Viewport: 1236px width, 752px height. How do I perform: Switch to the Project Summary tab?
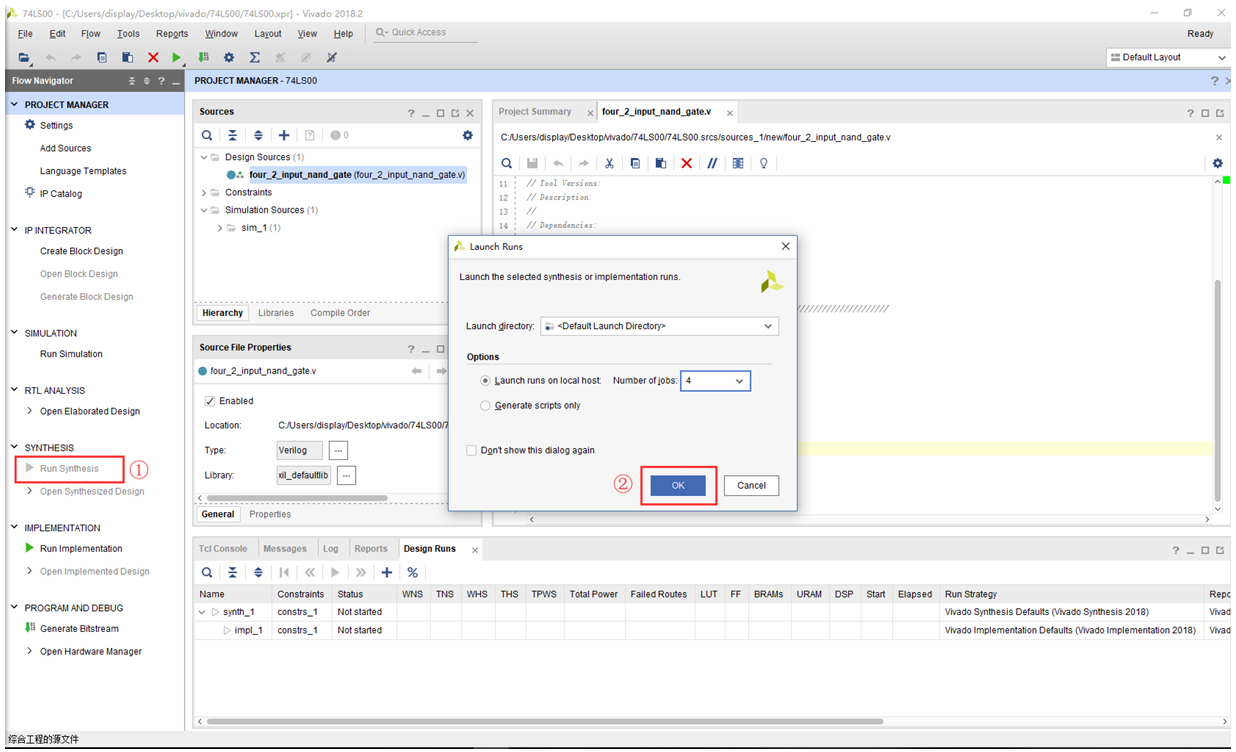tap(535, 112)
